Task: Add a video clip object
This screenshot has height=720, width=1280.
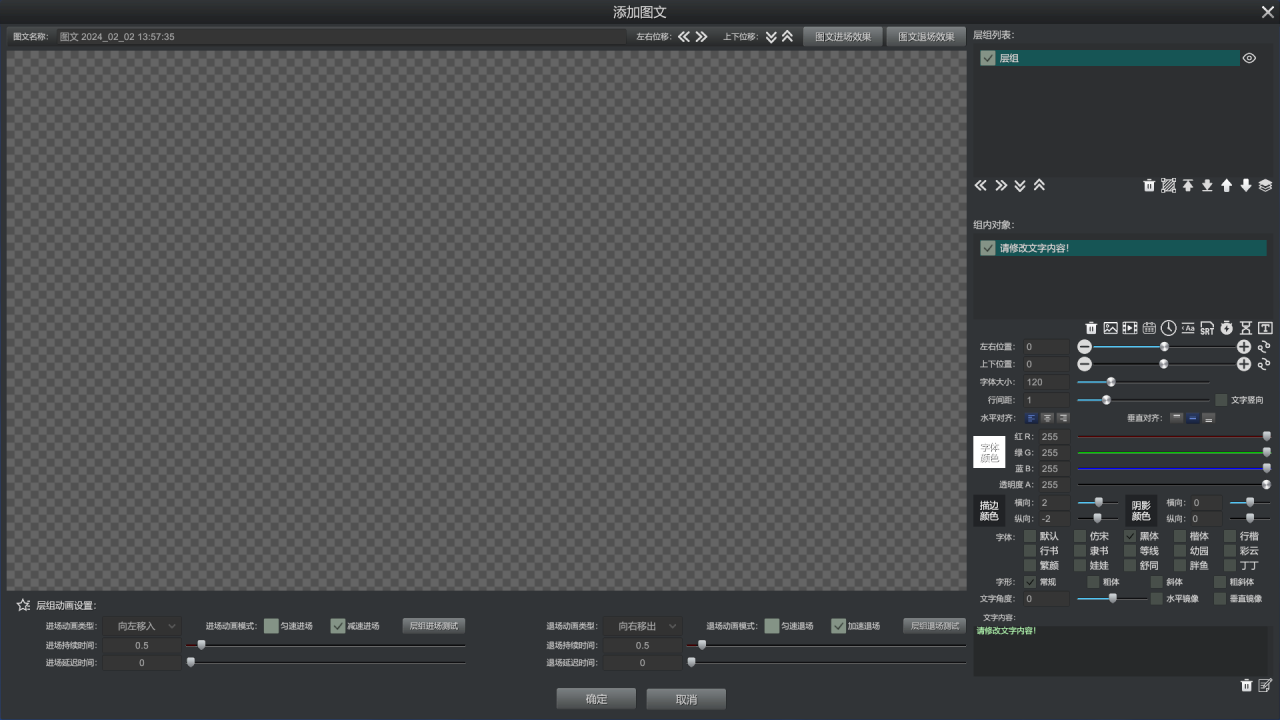Action: point(1129,328)
